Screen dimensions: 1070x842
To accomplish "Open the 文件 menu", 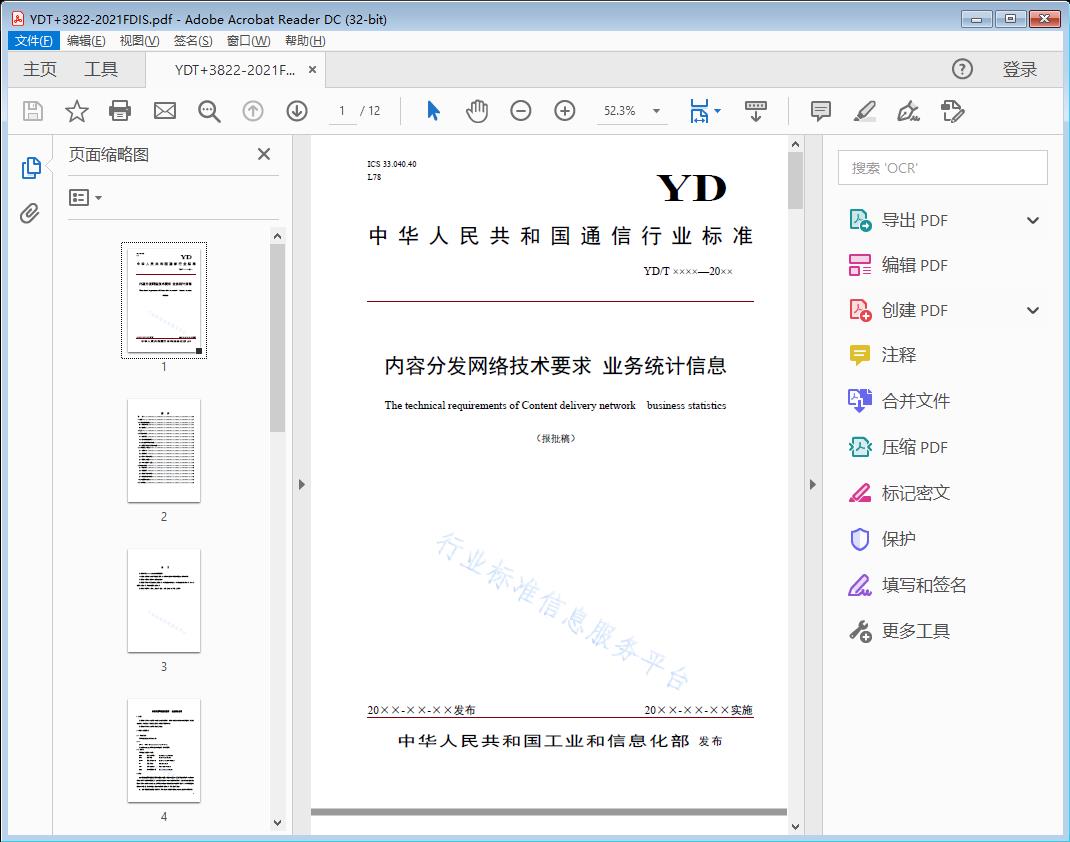I will (x=33, y=40).
